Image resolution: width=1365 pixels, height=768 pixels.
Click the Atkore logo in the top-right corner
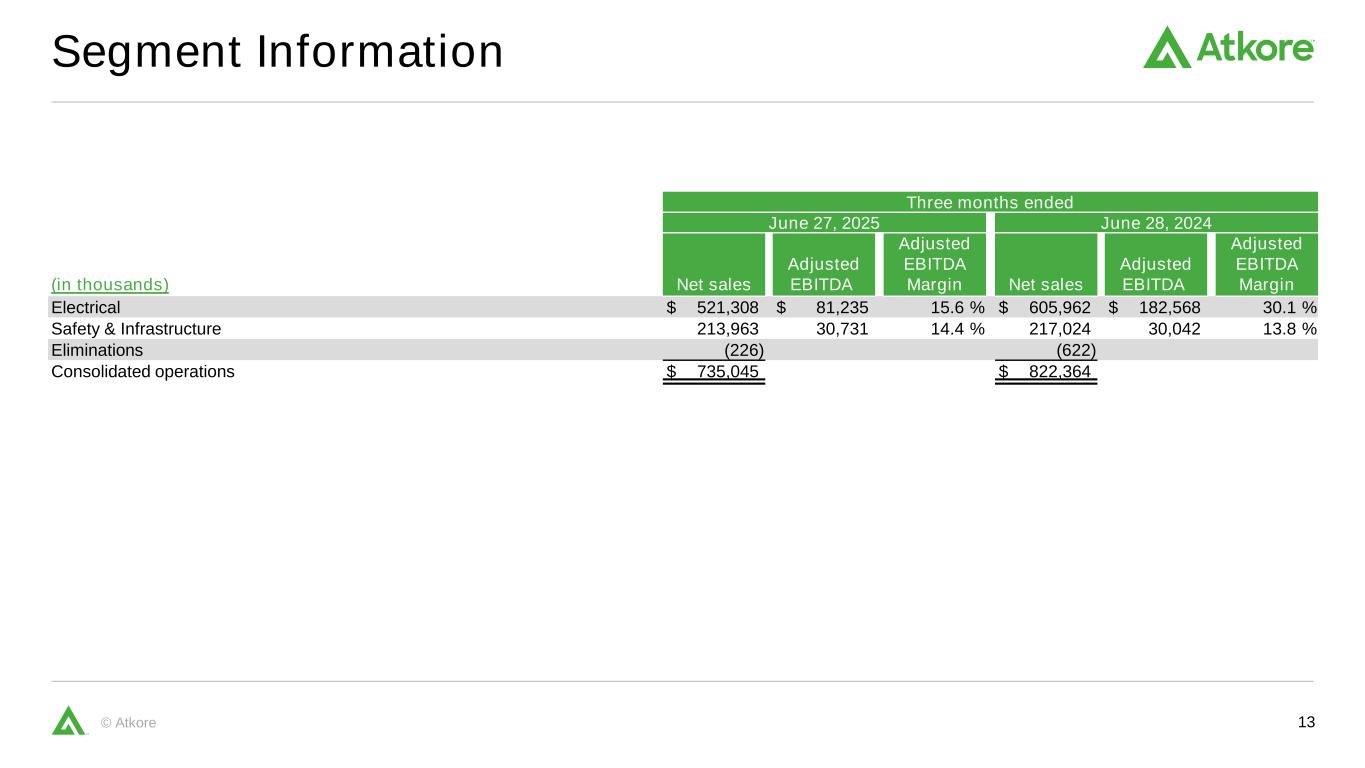click(x=1228, y=47)
